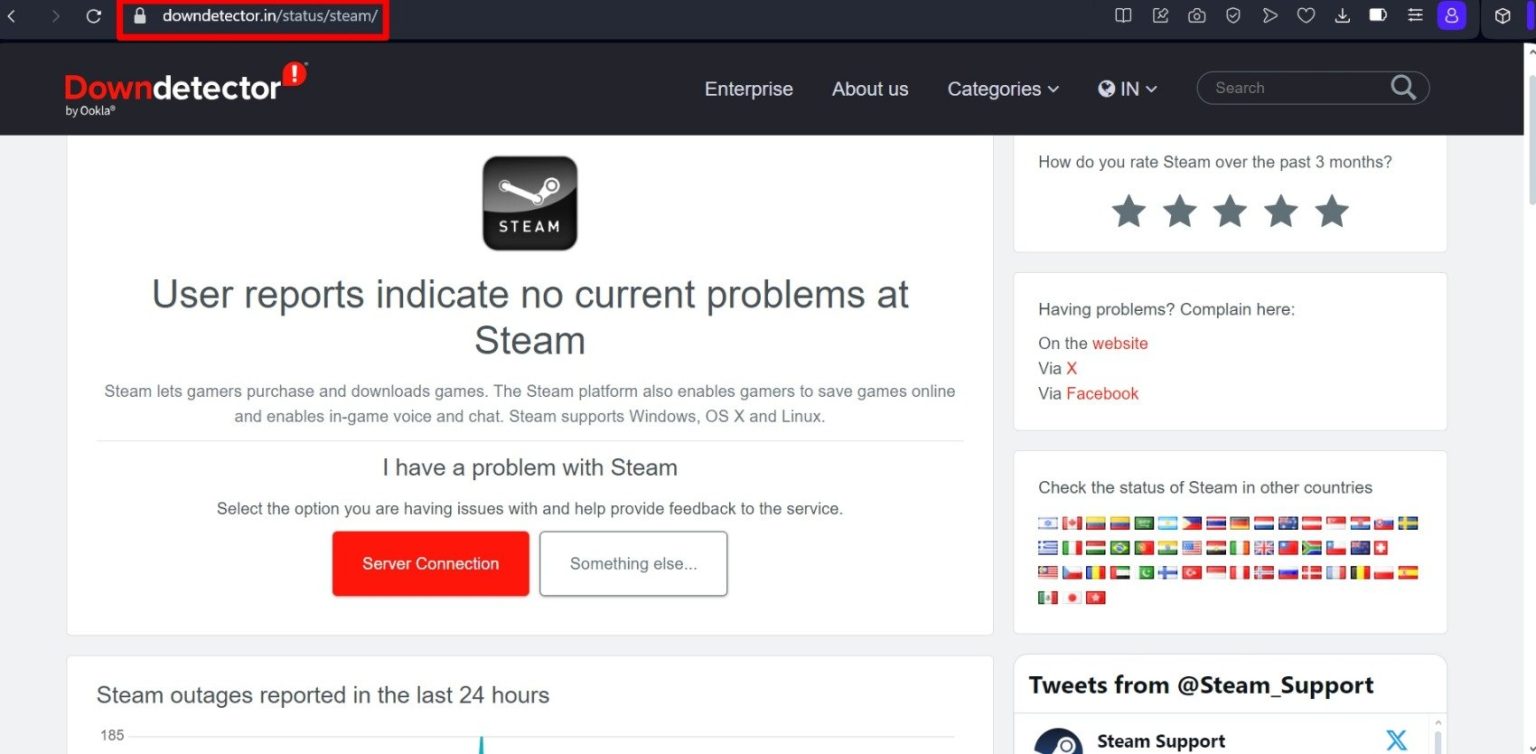Choose the Something else option
Image resolution: width=1536 pixels, height=754 pixels.
point(632,563)
